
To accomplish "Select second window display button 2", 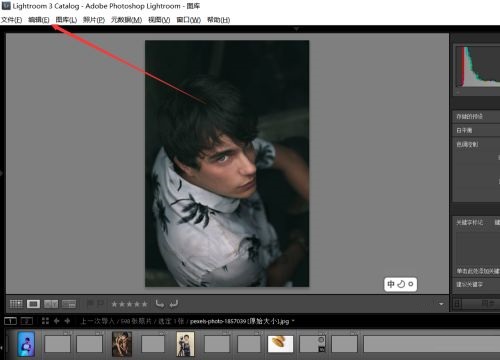I will pos(27,321).
